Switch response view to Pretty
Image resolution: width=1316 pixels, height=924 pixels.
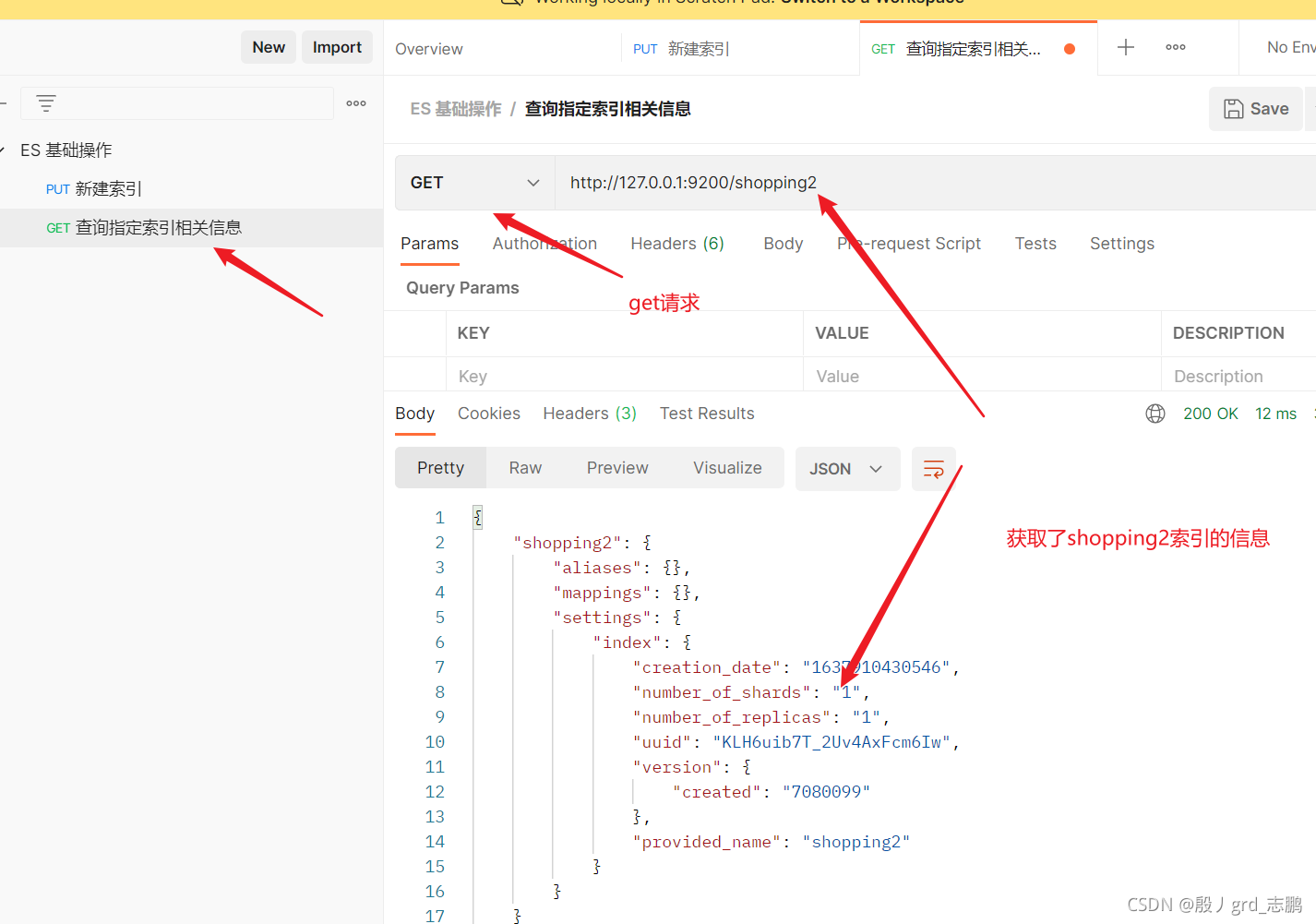tap(440, 468)
